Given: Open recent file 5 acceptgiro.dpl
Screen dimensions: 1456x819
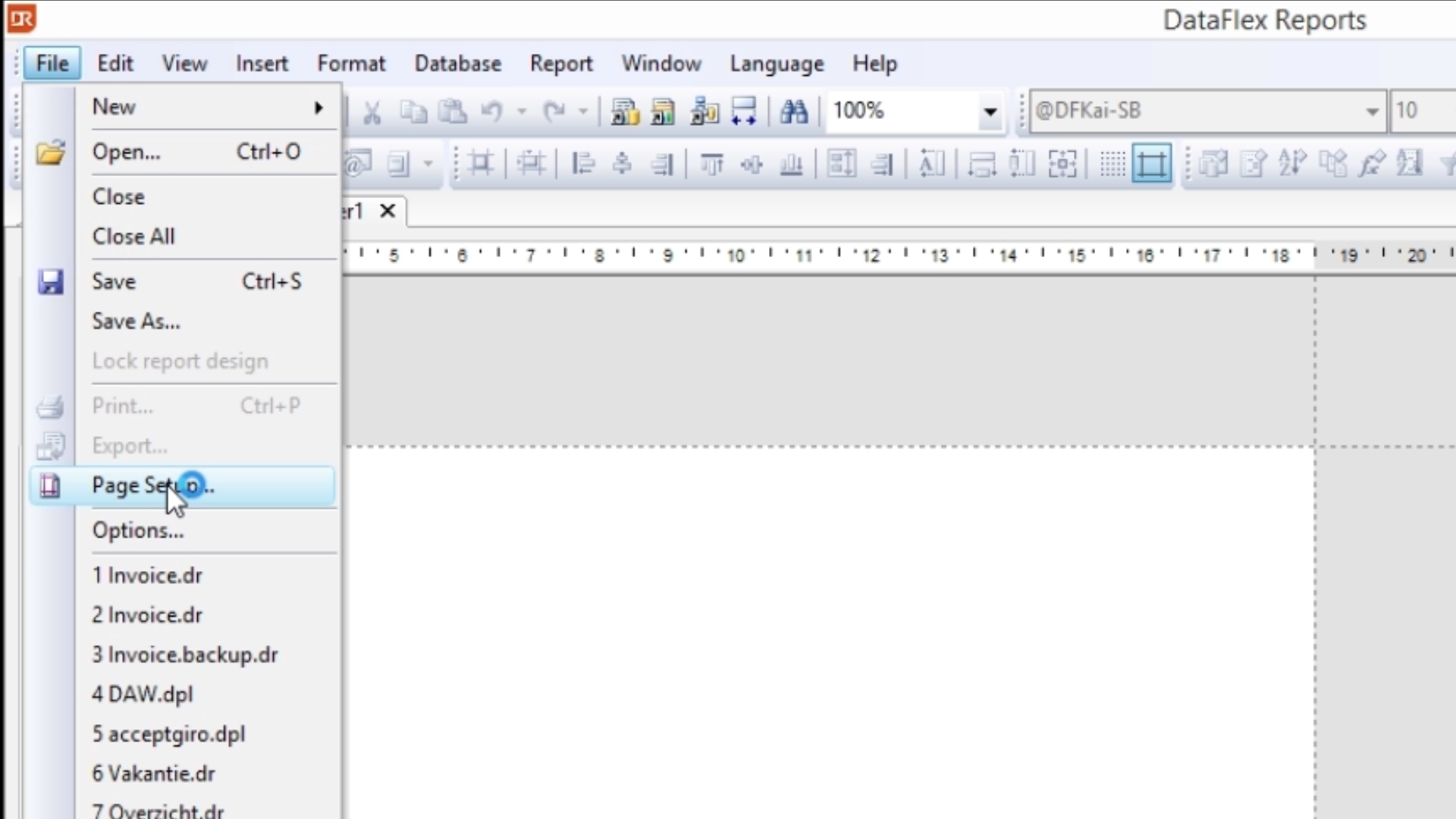Looking at the screenshot, I should click(168, 734).
